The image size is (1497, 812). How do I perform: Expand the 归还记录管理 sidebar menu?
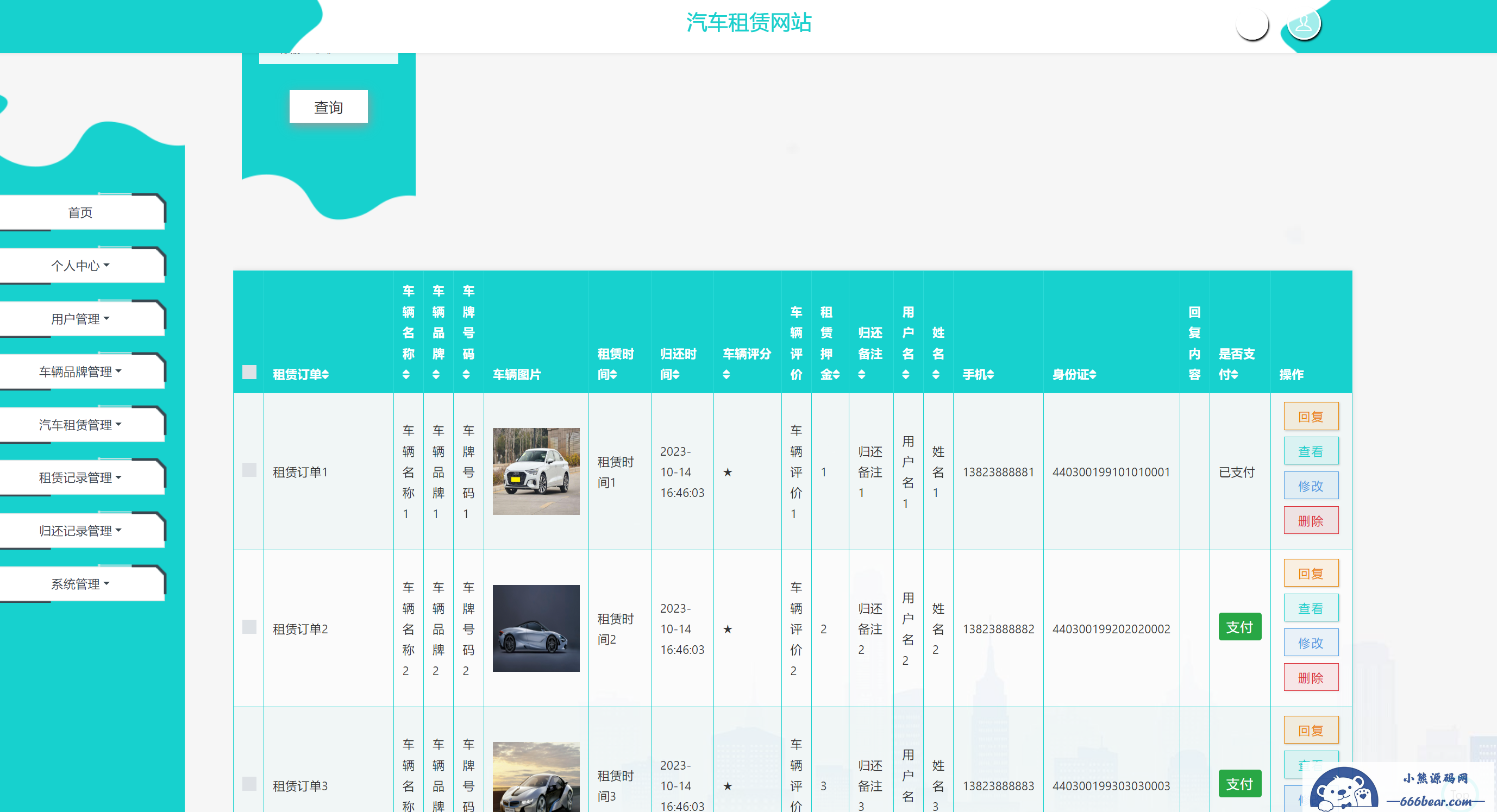tap(80, 531)
